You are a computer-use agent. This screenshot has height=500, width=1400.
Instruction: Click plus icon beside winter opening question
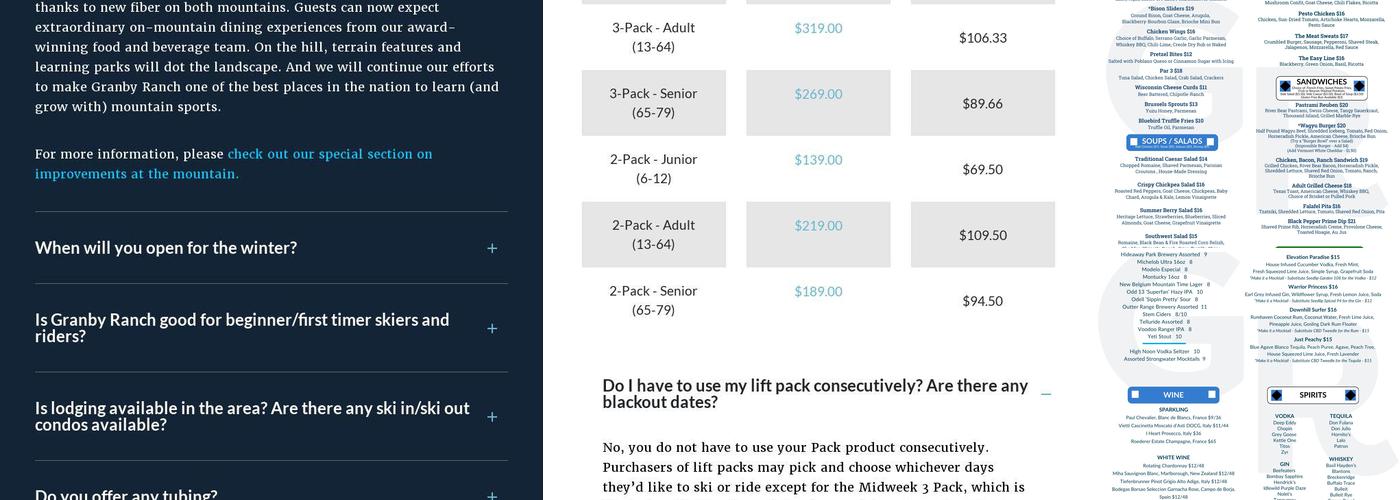point(492,248)
